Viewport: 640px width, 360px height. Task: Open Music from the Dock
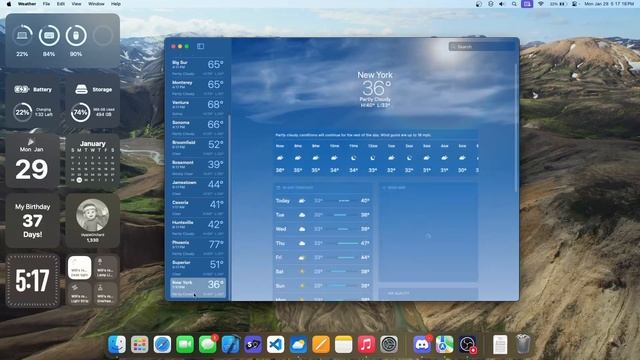(x=366, y=344)
